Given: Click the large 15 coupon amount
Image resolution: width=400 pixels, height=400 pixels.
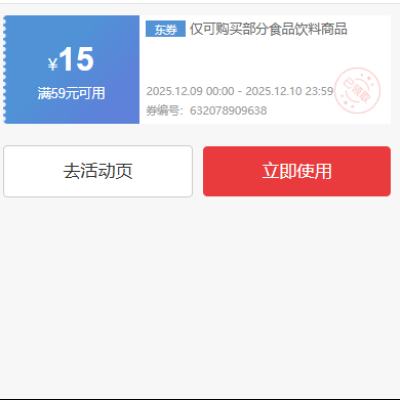Looking at the screenshot, I should (x=77, y=59).
